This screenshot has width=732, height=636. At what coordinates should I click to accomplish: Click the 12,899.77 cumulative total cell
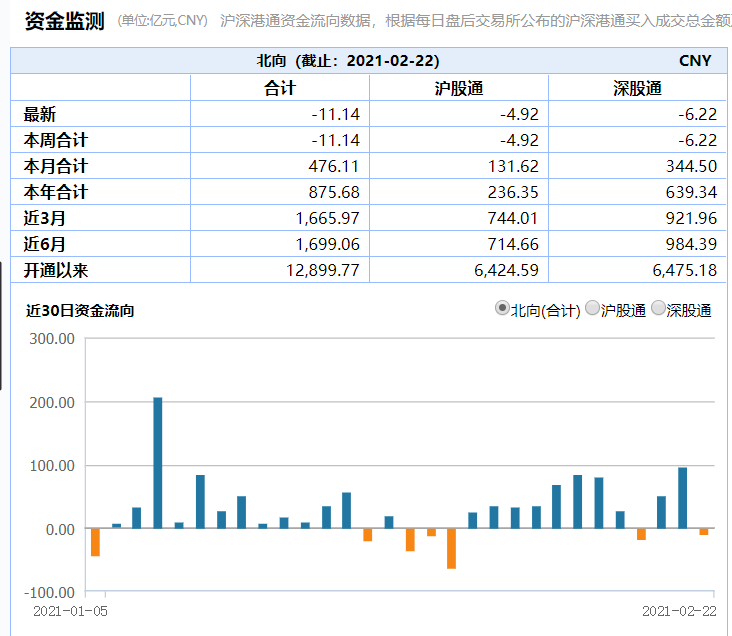click(280, 270)
